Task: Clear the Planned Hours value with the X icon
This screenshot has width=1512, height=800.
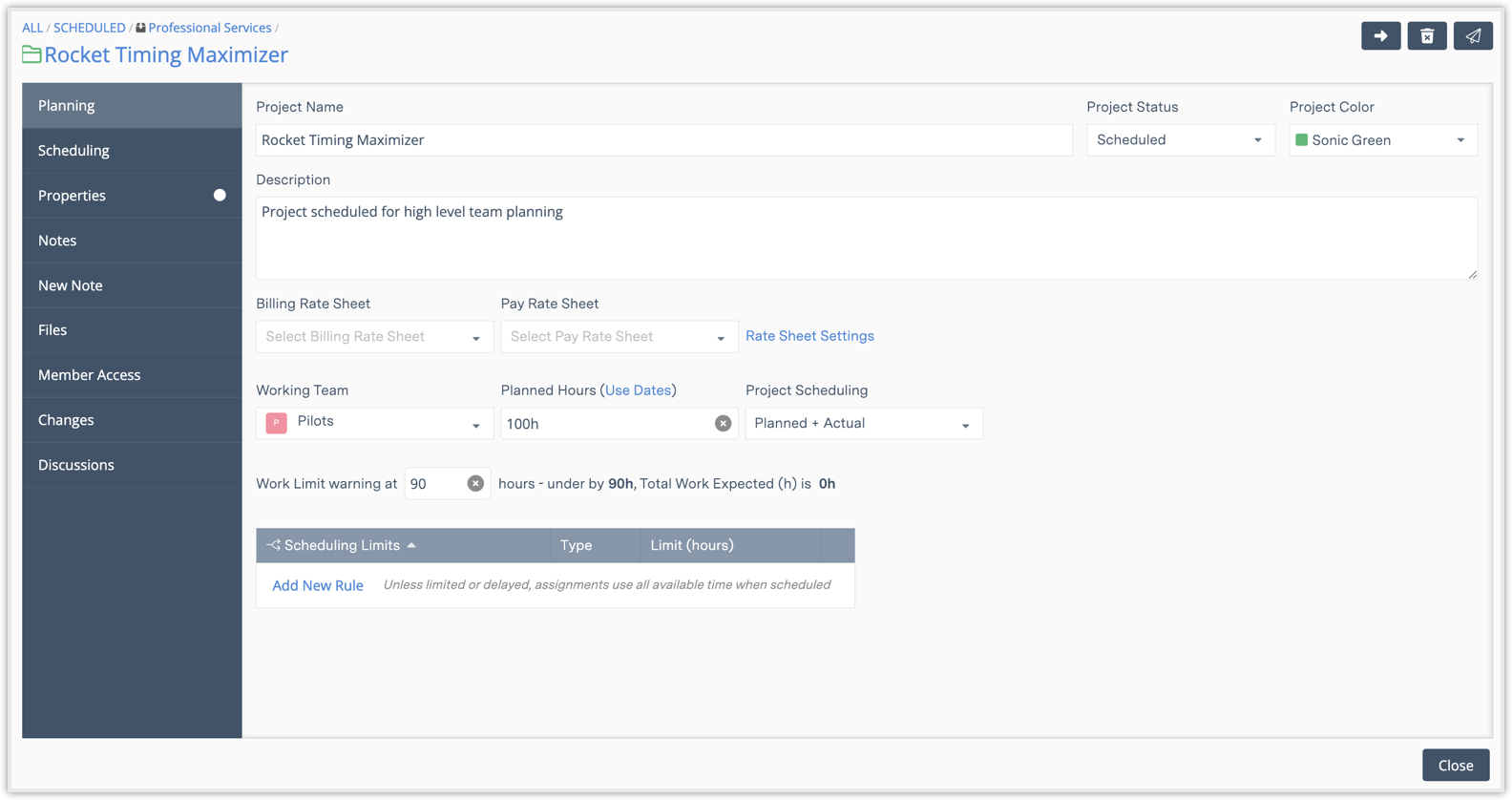Action: [723, 424]
